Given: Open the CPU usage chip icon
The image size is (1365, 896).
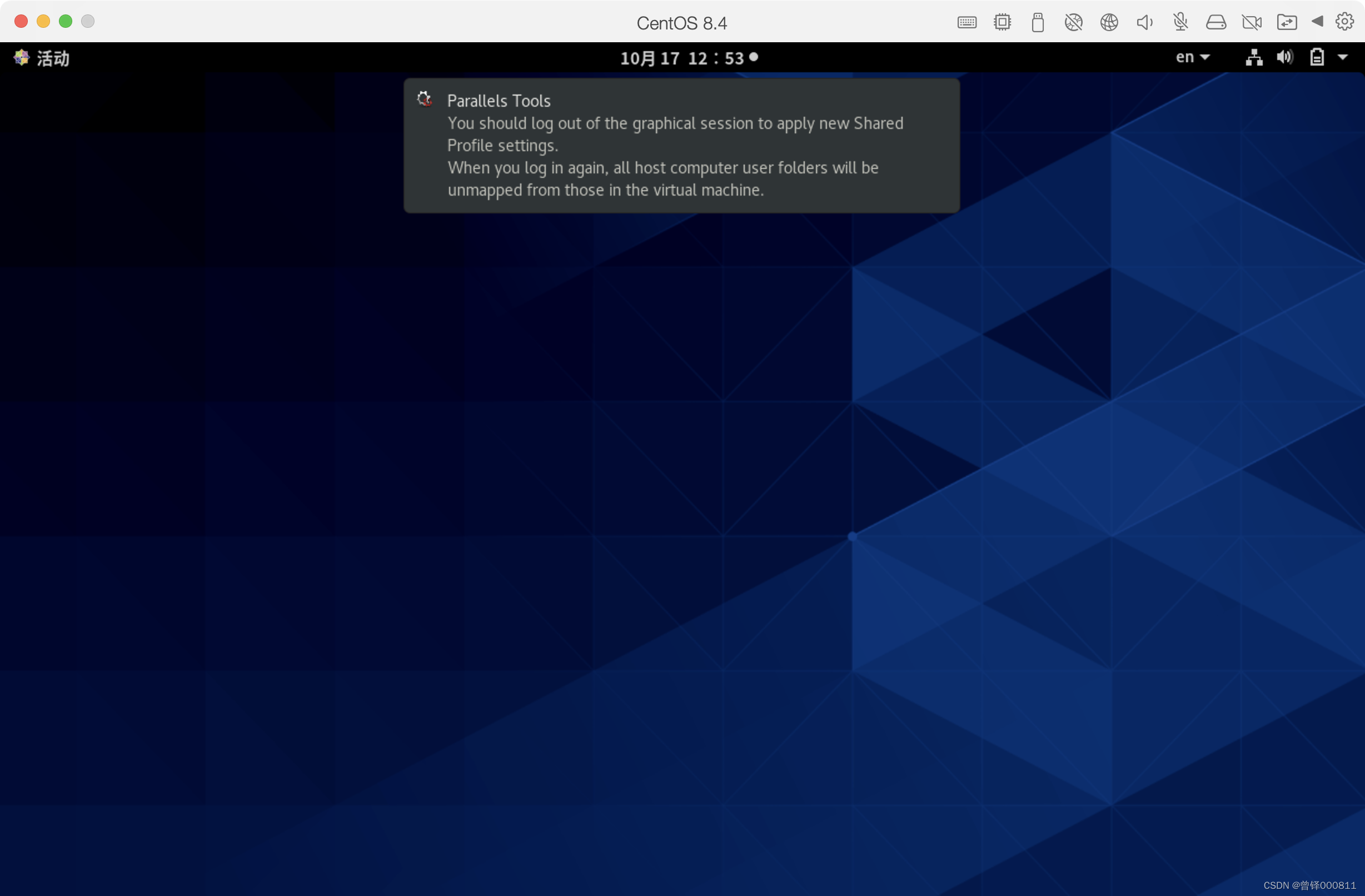Looking at the screenshot, I should 1002,22.
